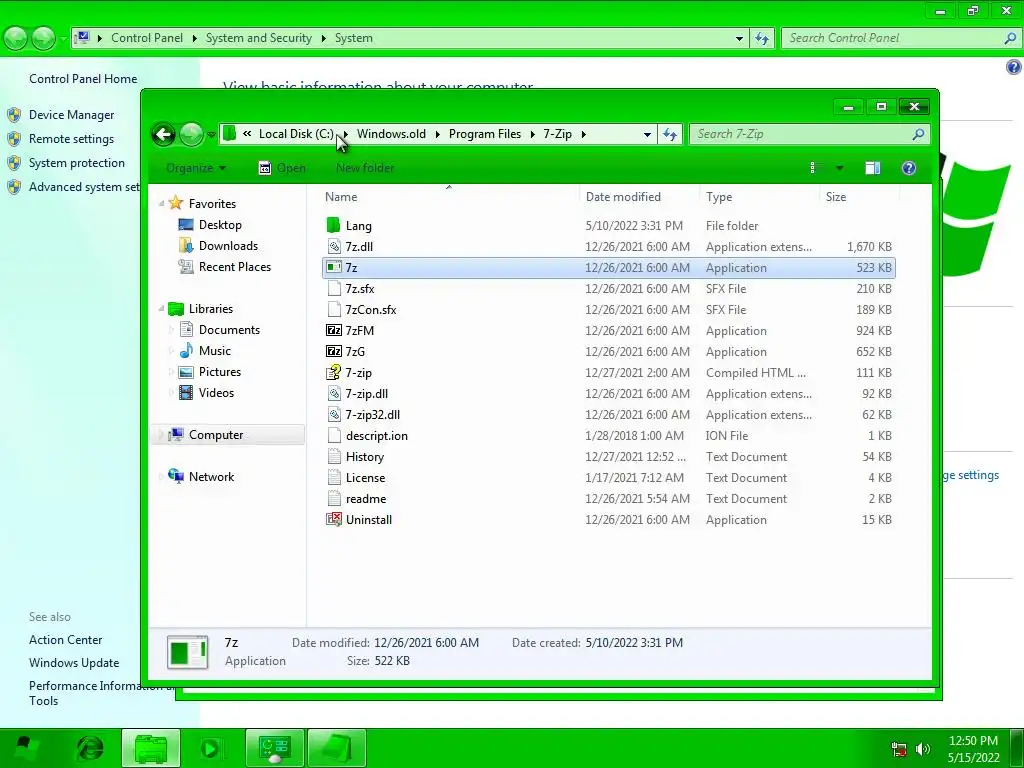Select Recent Places in Favorites
The image size is (1024, 768).
point(234,266)
